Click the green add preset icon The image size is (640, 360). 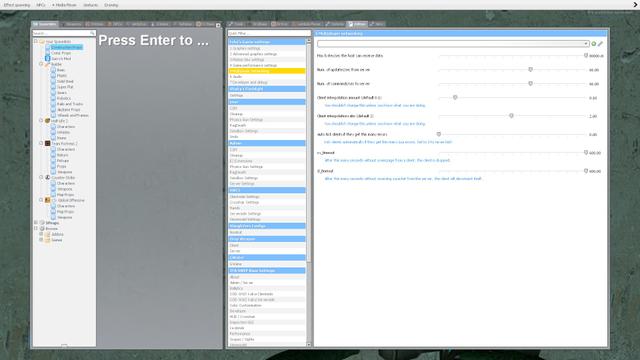[594, 44]
